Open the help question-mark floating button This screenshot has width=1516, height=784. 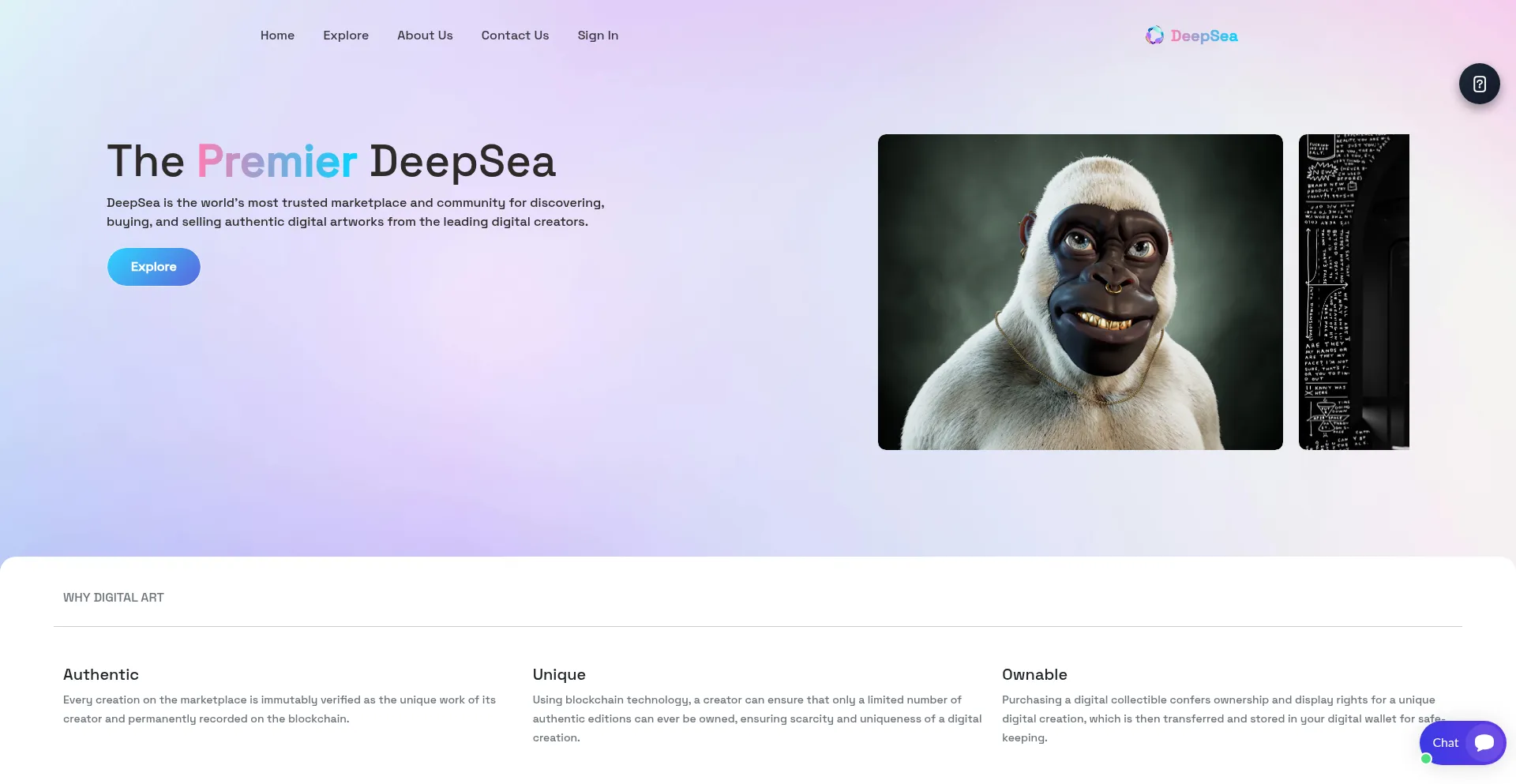tap(1479, 84)
